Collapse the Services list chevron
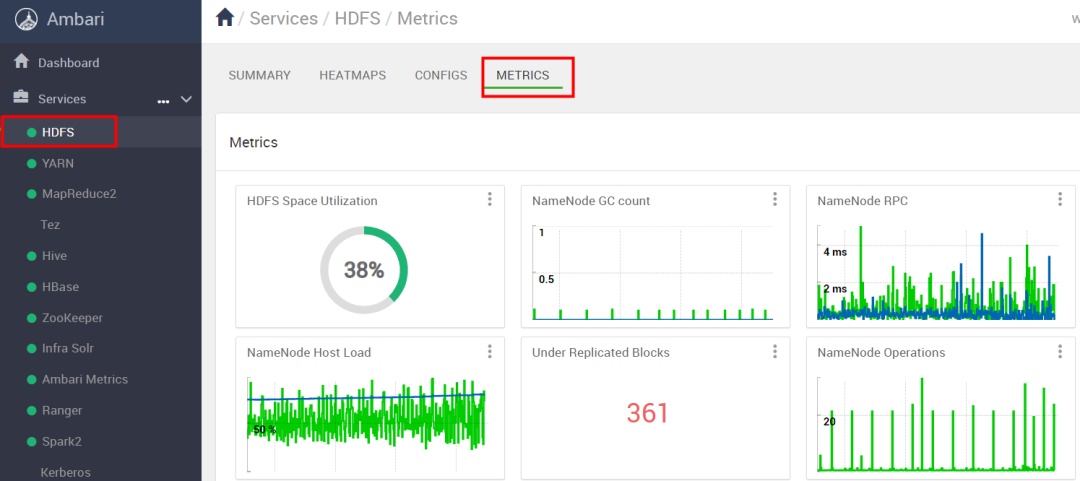 point(186,99)
